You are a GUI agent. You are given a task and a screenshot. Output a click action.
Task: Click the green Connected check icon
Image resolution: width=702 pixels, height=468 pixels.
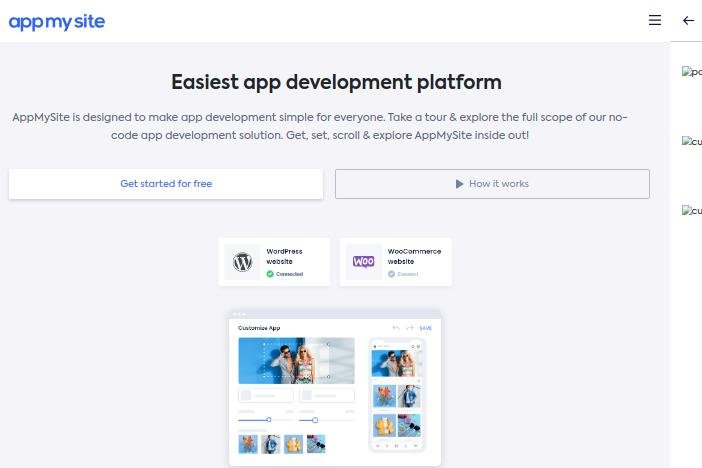pos(270,274)
